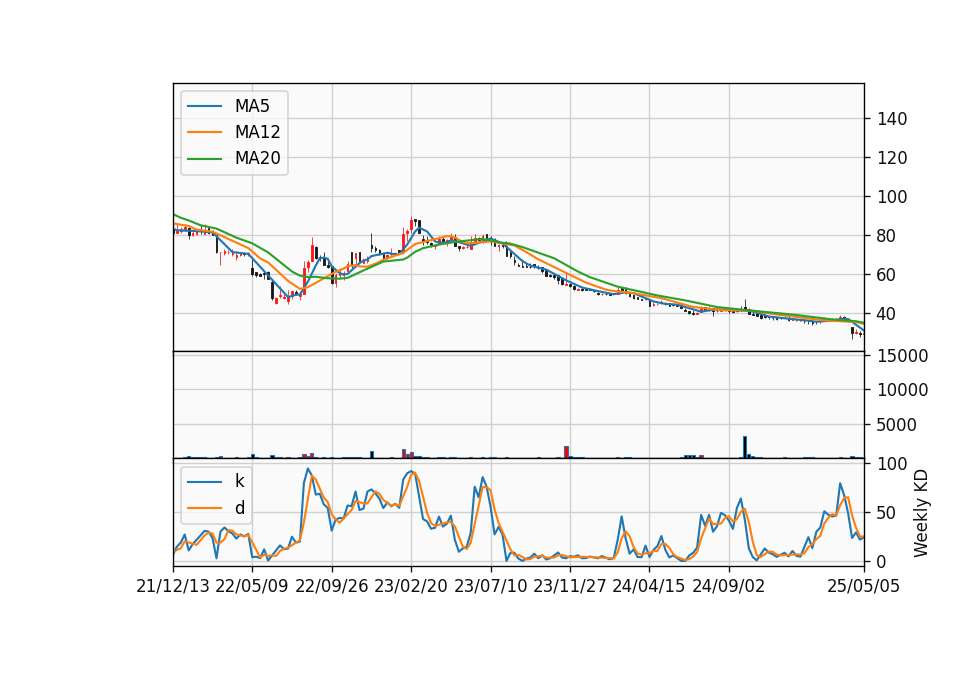Click the 5000 volume axis label
The image size is (960, 690).
pos(897,425)
